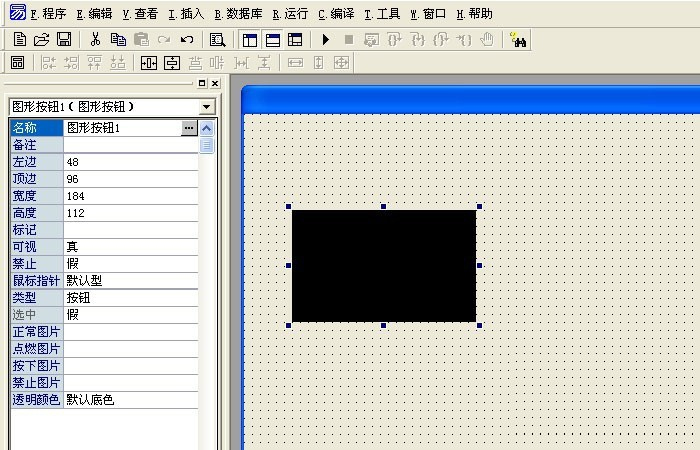700x450 pixels.
Task: Open the 运行 menu
Action: coord(290,14)
